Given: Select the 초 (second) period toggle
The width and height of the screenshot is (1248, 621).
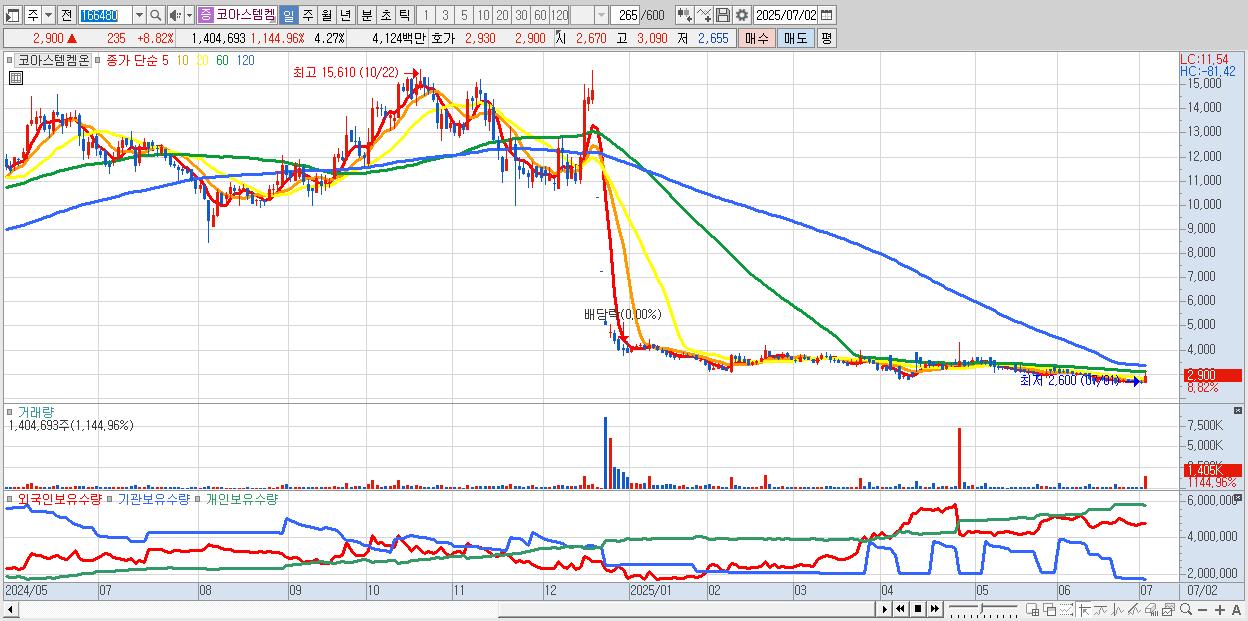Looking at the screenshot, I should coord(385,16).
